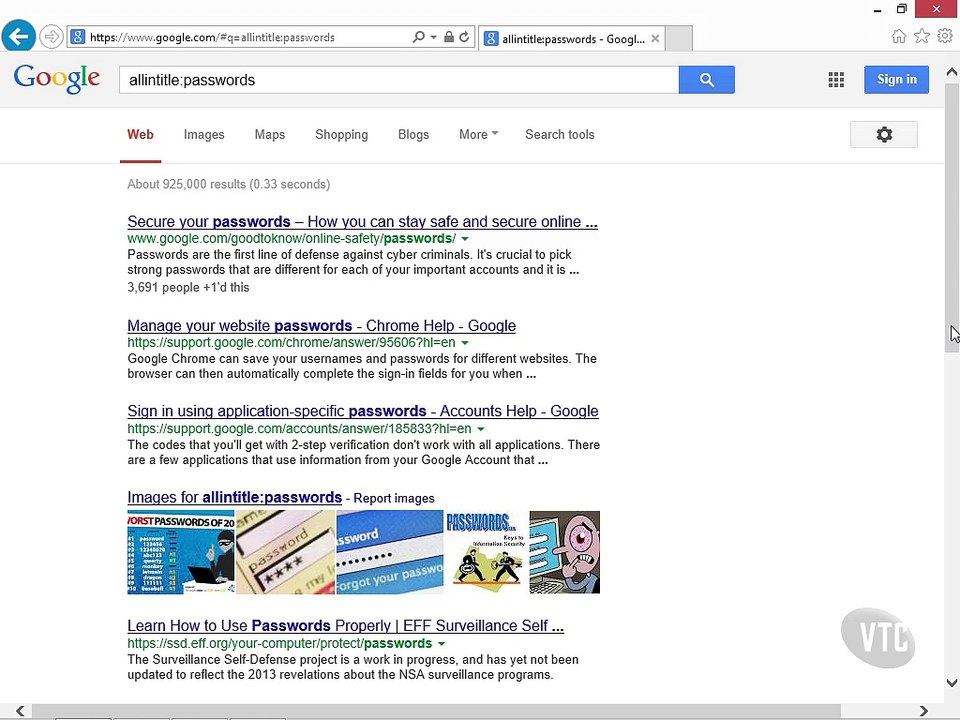Click the horizontal scrollbar thumb
The width and height of the screenshot is (960, 720).
click(x=436, y=711)
